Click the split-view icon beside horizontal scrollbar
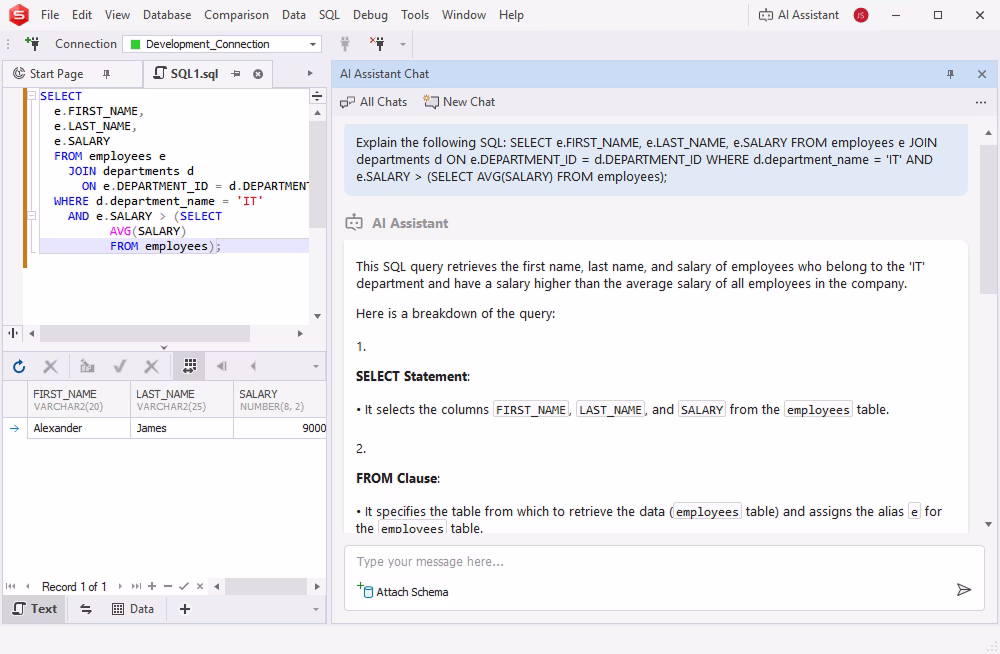This screenshot has height=654, width=1000. tap(13, 333)
